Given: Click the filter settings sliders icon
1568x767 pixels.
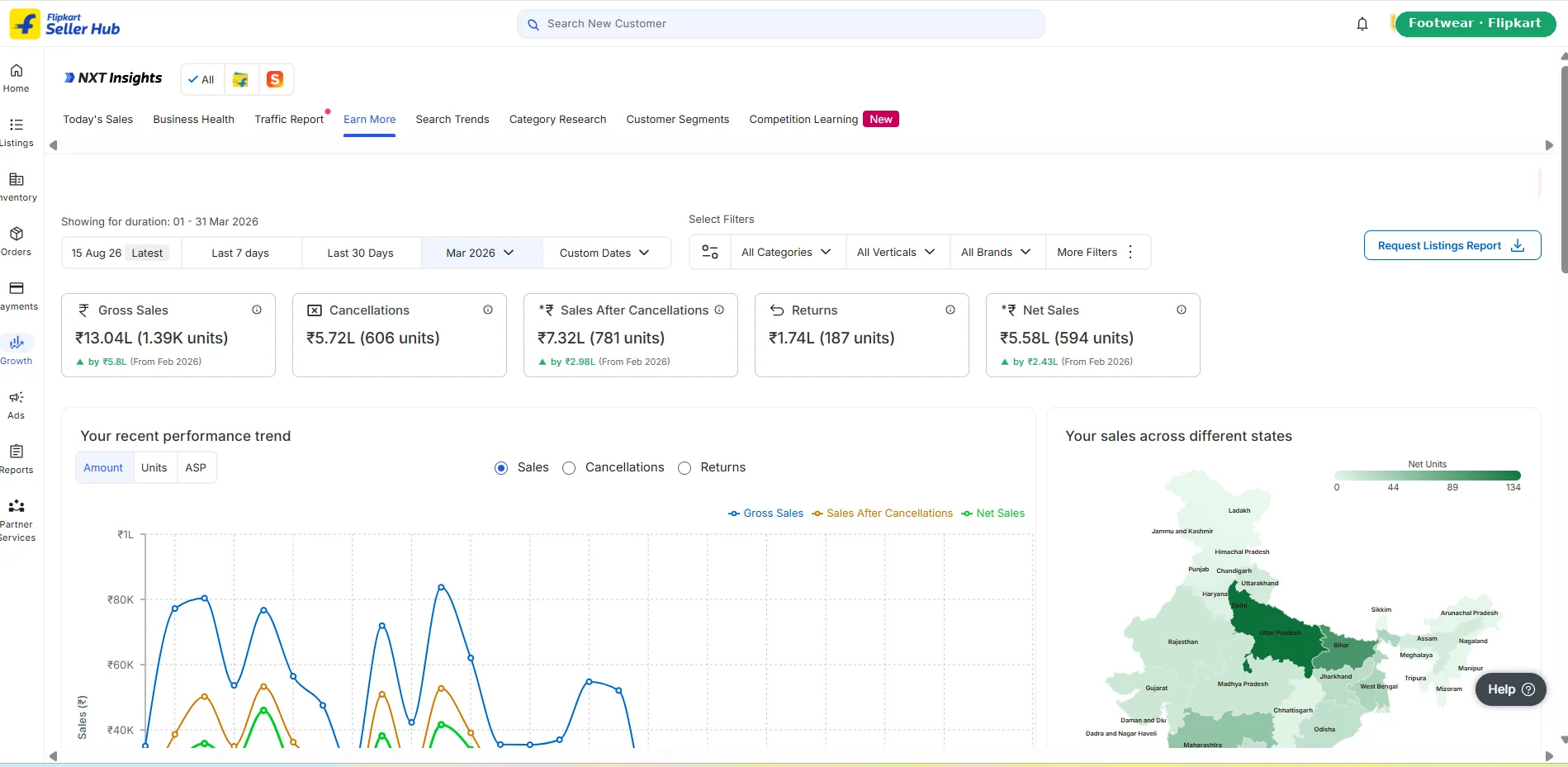Looking at the screenshot, I should 710,252.
